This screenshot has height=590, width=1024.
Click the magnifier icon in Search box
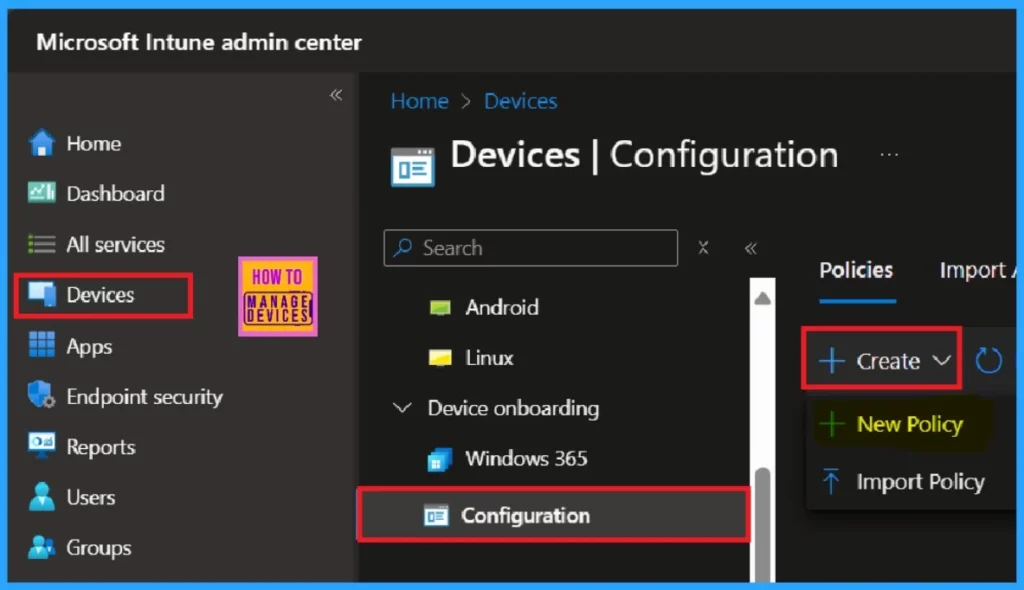pos(403,247)
